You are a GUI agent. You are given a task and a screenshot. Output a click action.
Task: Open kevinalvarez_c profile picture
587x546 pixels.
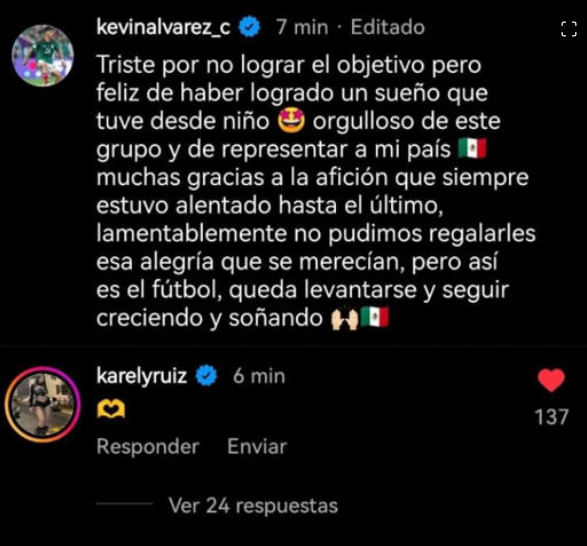tap(43, 55)
